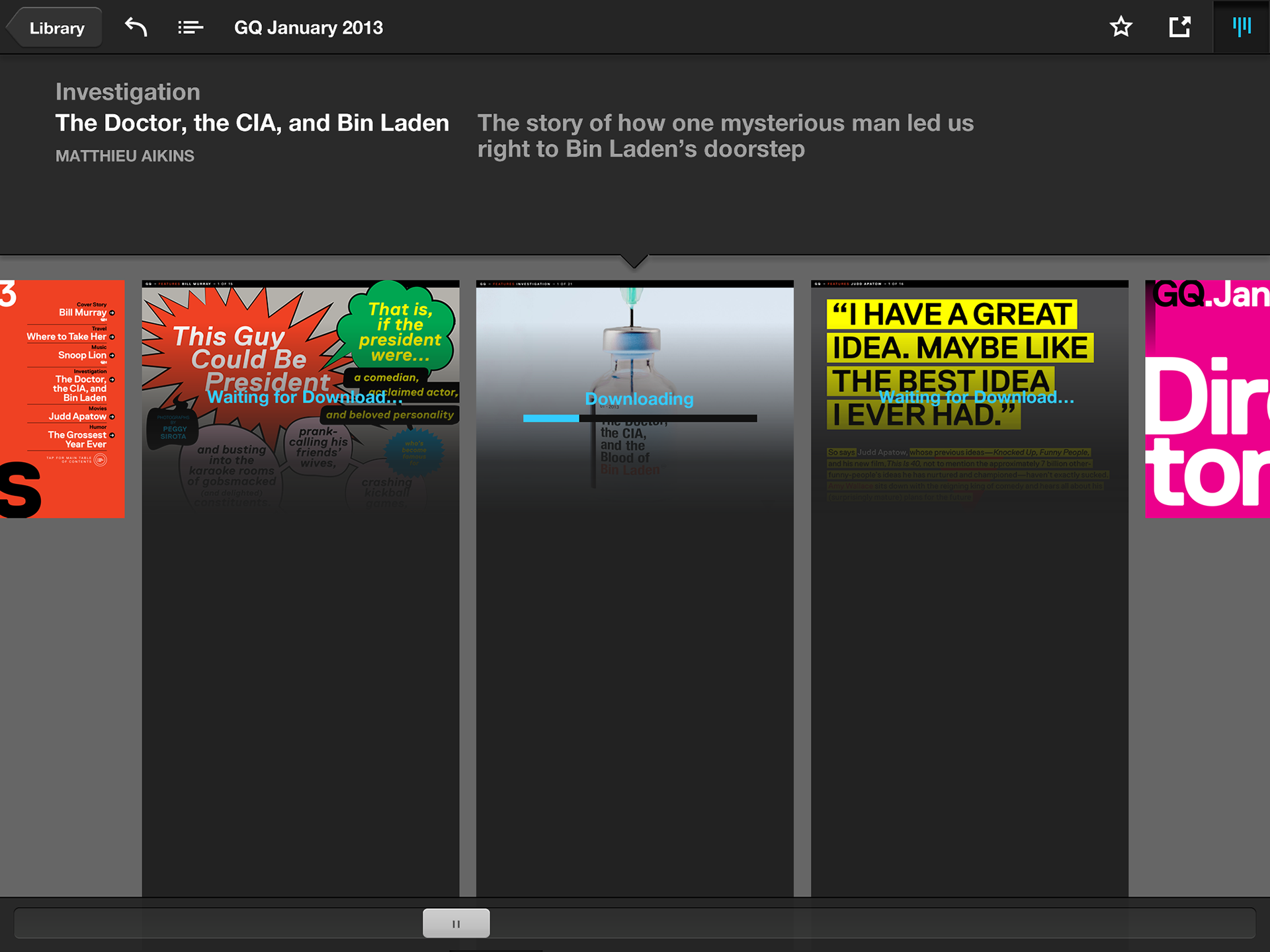
Task: Toggle the browse view bars icon
Action: click(x=1242, y=27)
